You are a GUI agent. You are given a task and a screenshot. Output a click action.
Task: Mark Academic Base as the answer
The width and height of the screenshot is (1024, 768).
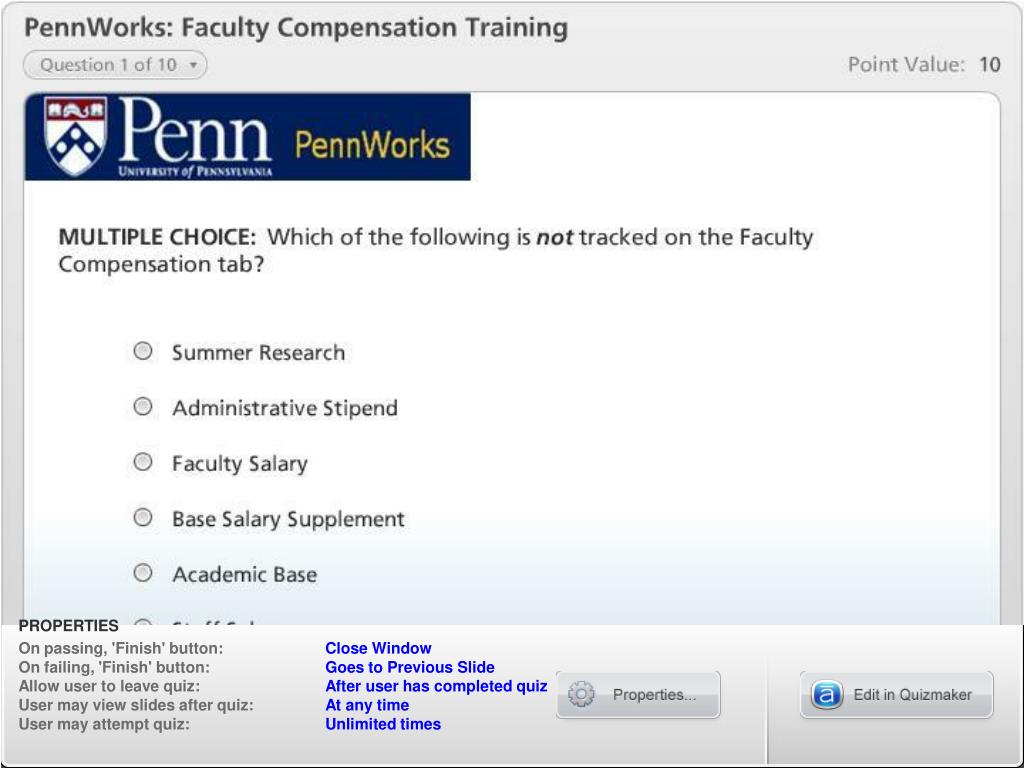coord(143,573)
